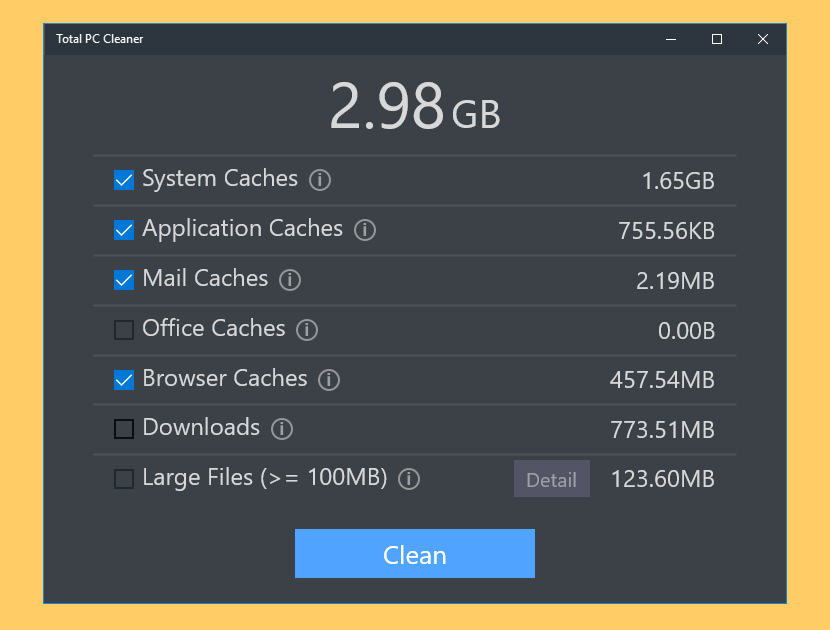
Task: Click the Browser Caches size value
Action: pyautogui.click(x=662, y=380)
